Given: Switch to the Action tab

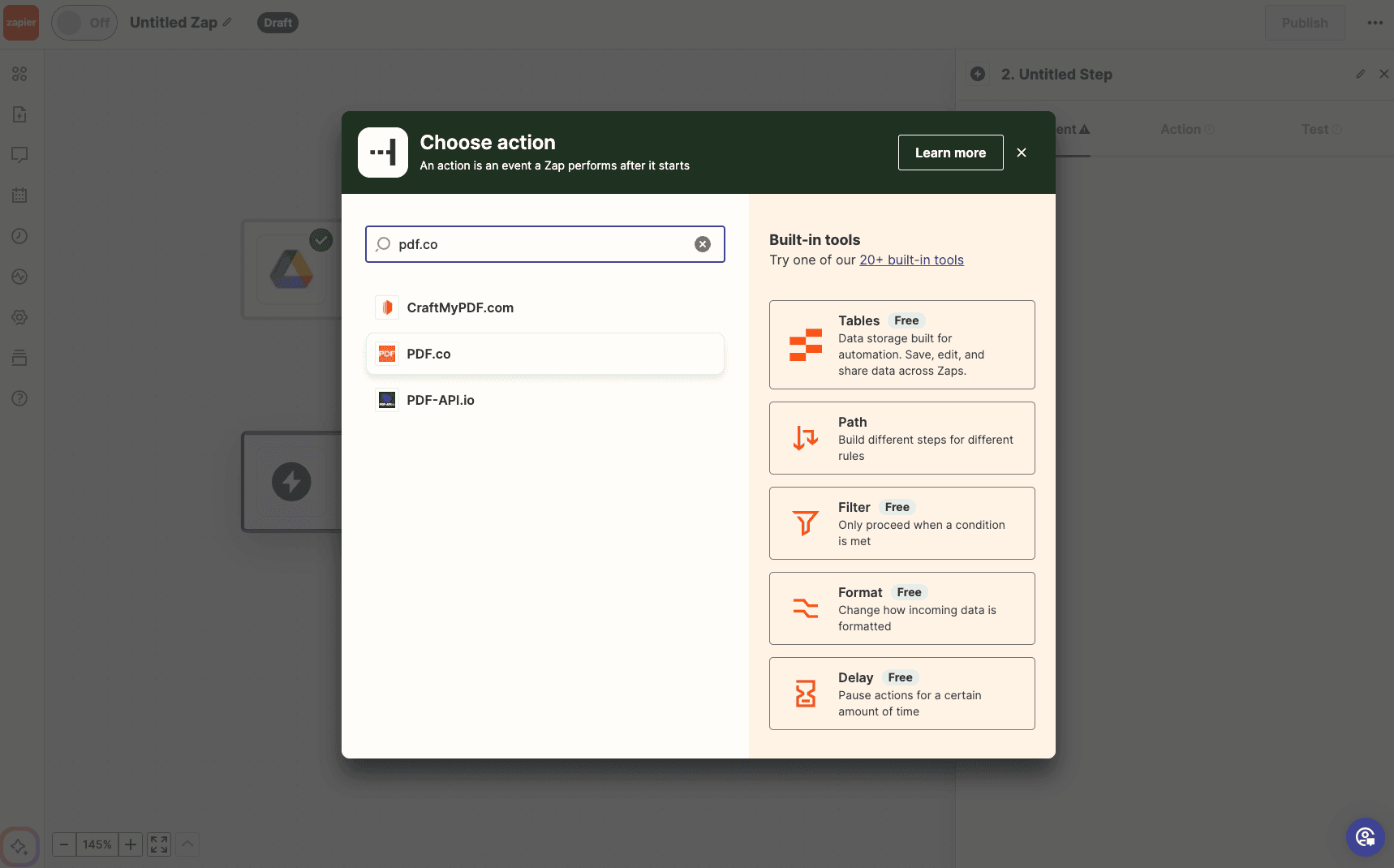Looking at the screenshot, I should pyautogui.click(x=1181, y=129).
